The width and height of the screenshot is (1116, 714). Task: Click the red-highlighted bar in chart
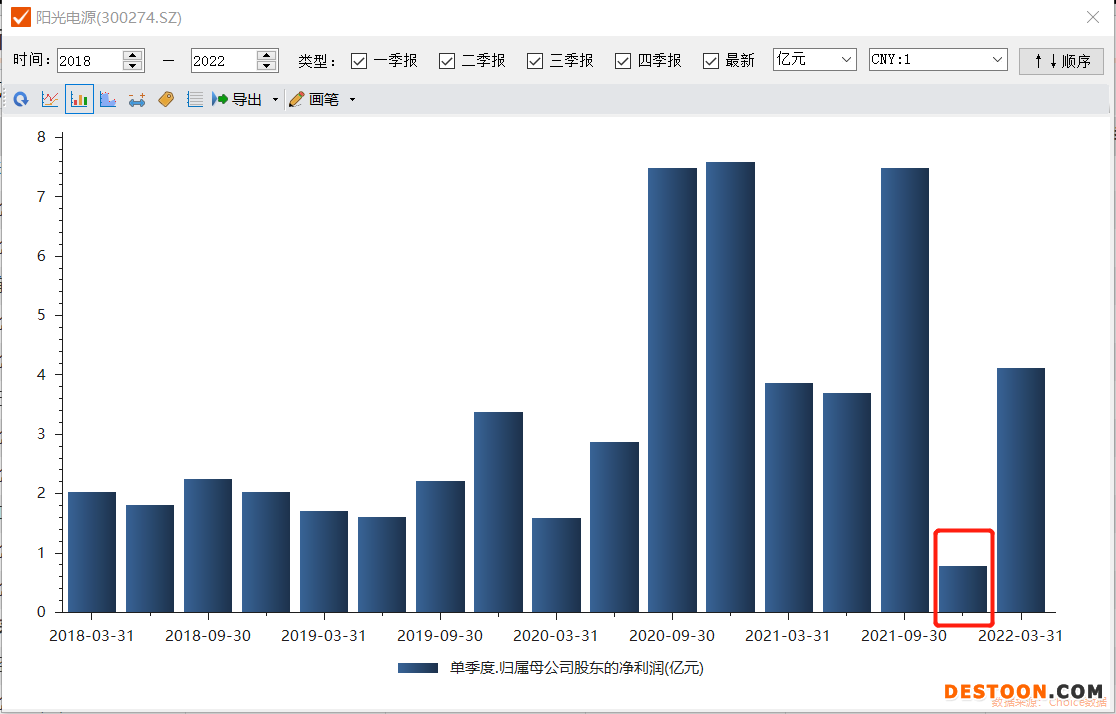click(x=963, y=589)
